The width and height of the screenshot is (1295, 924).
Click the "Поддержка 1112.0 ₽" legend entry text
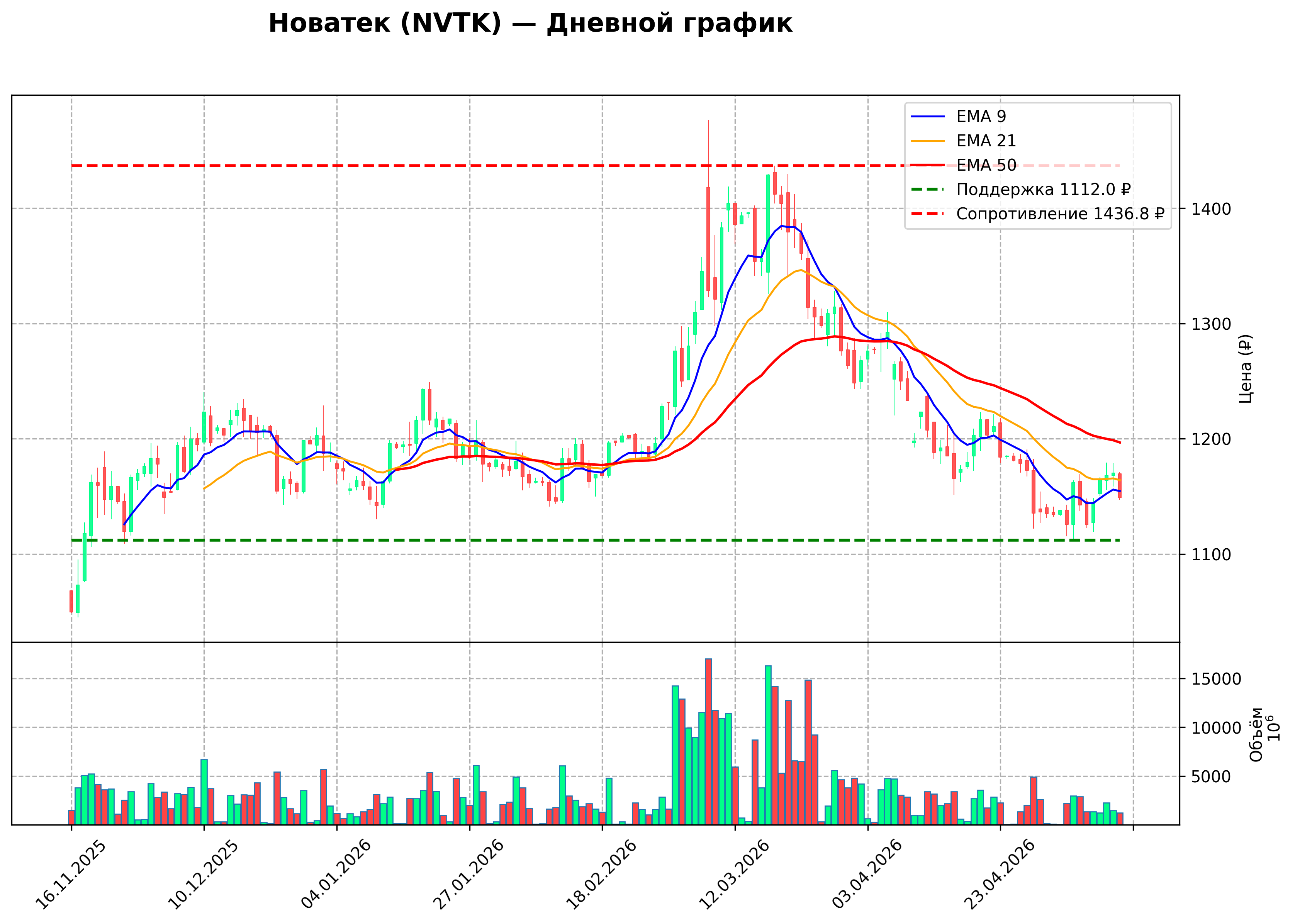(1044, 190)
